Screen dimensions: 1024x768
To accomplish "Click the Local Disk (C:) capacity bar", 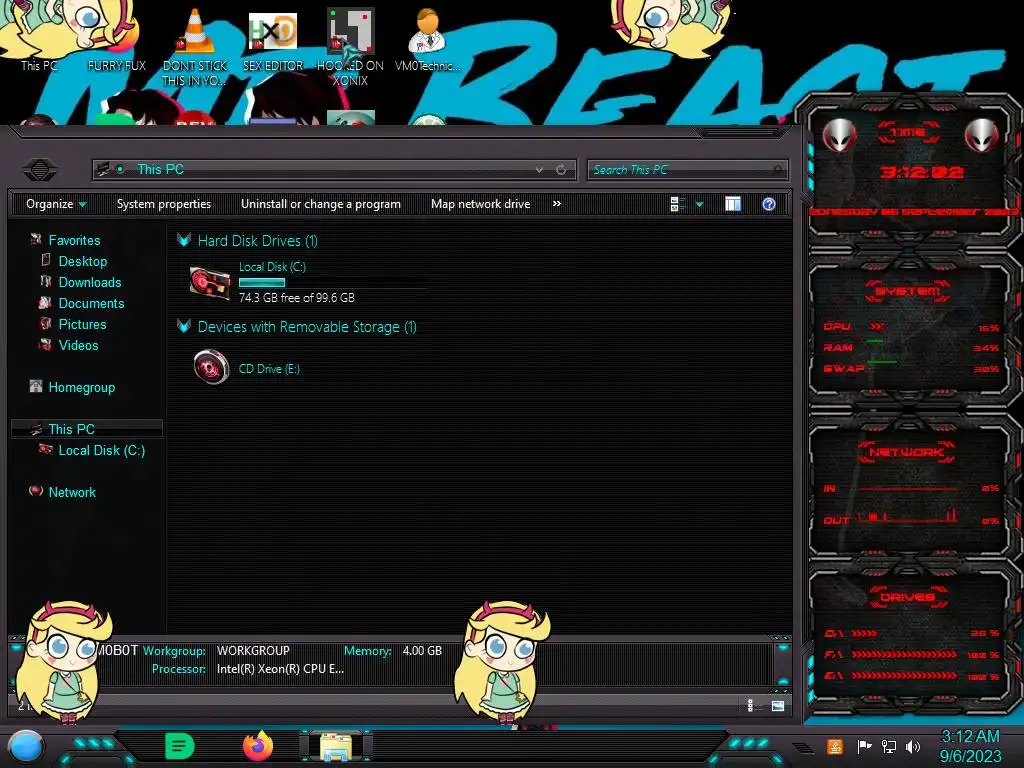I will (x=332, y=283).
